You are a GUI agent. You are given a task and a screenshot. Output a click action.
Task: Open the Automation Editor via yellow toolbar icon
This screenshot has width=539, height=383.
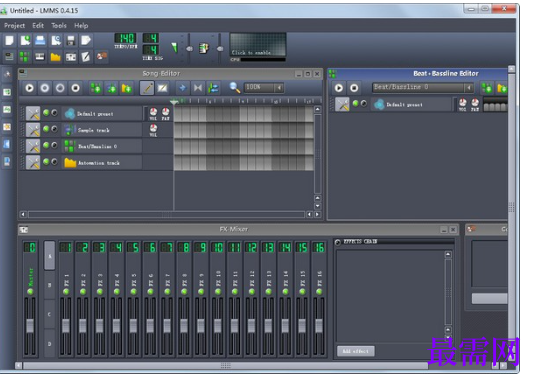click(55, 56)
